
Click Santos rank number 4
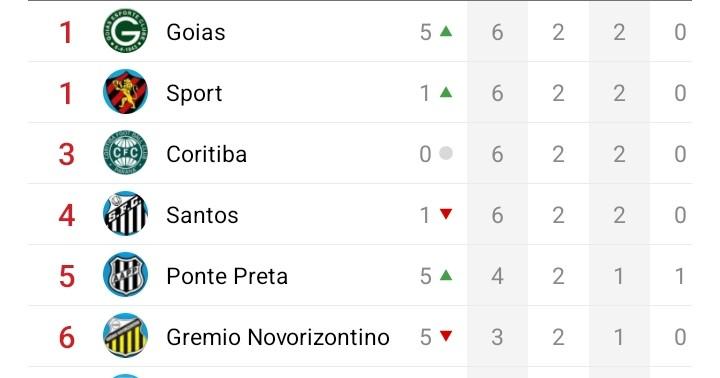tap(67, 215)
